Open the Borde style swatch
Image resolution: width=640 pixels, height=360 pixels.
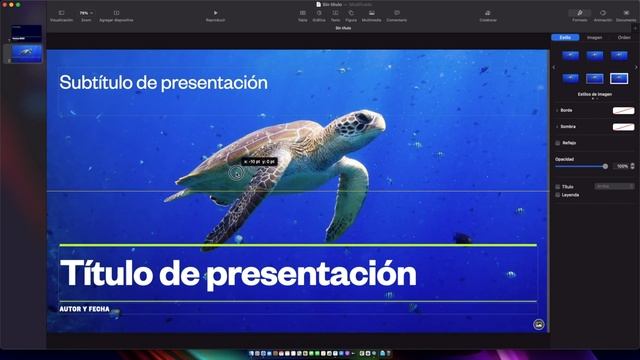point(623,111)
